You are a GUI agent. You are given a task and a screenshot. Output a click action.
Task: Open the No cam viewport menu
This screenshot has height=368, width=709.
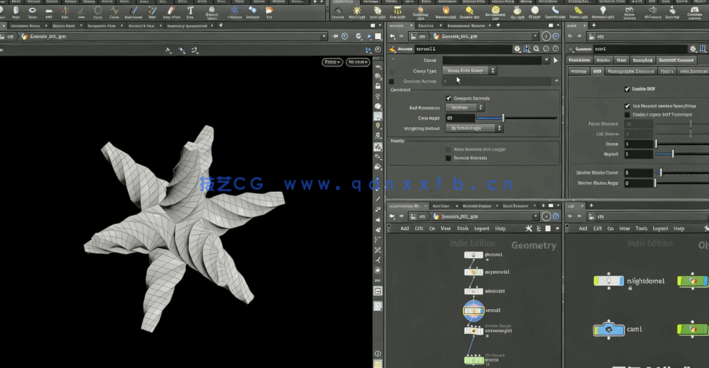358,62
